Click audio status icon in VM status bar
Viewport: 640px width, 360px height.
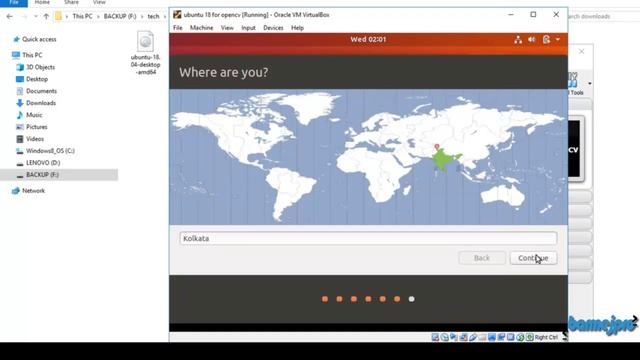(453, 337)
